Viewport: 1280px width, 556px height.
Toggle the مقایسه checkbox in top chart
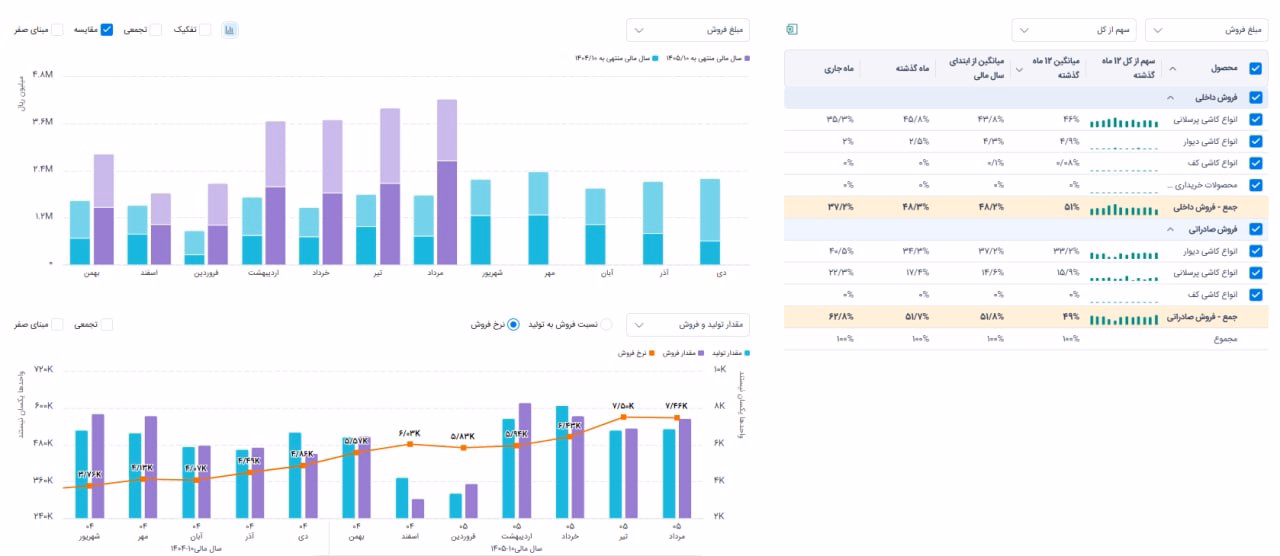point(107,30)
